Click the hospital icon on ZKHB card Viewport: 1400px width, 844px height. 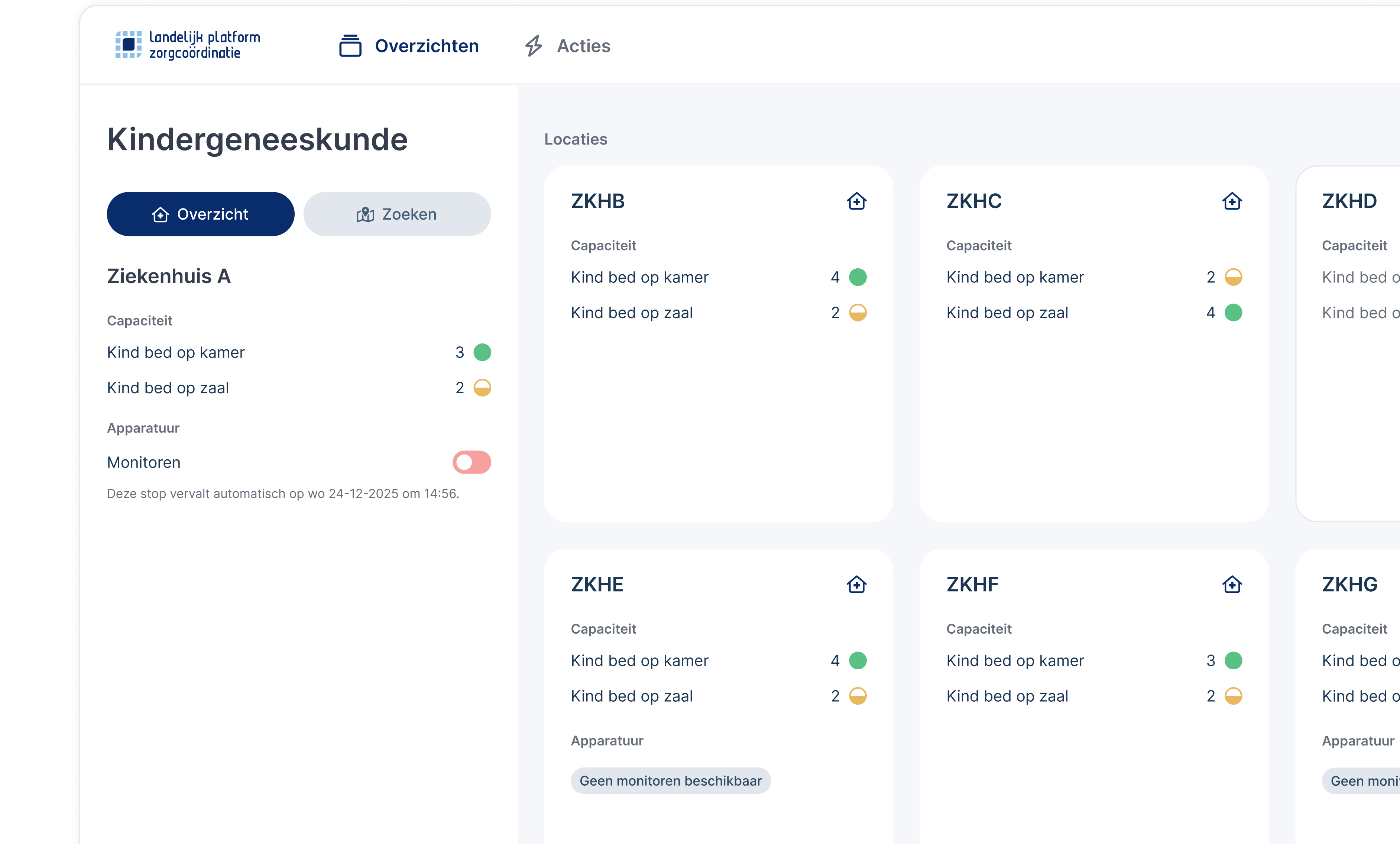[x=856, y=201]
